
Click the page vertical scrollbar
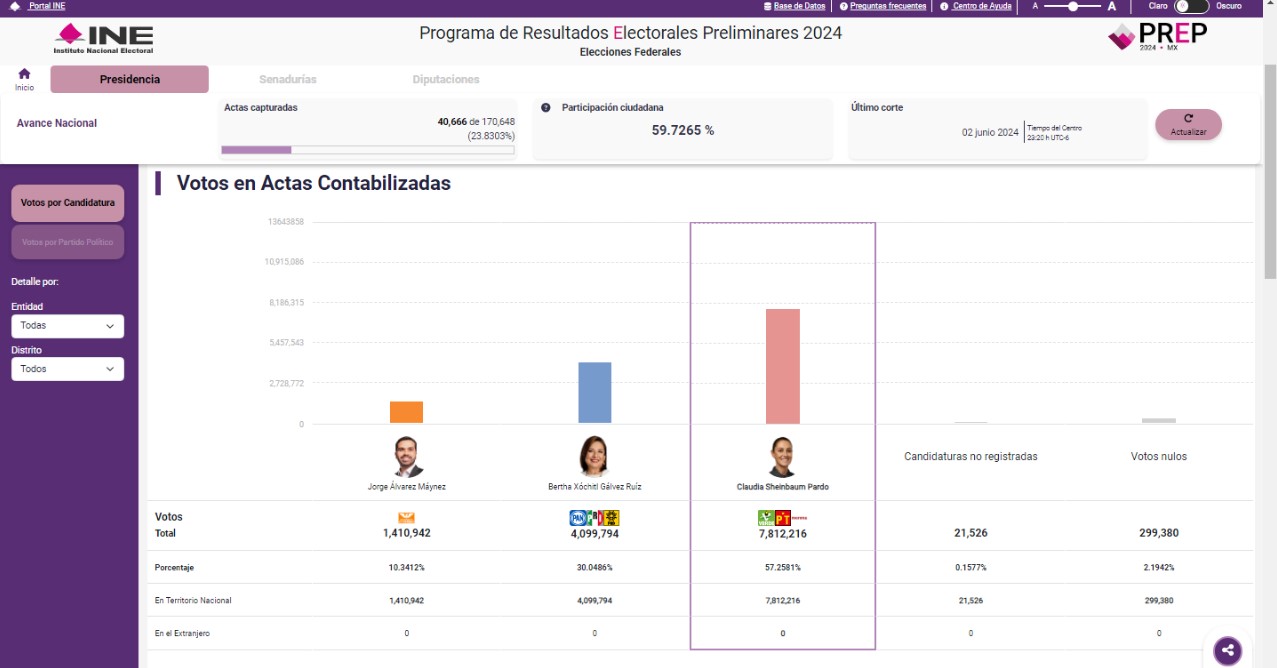pos(1270,170)
